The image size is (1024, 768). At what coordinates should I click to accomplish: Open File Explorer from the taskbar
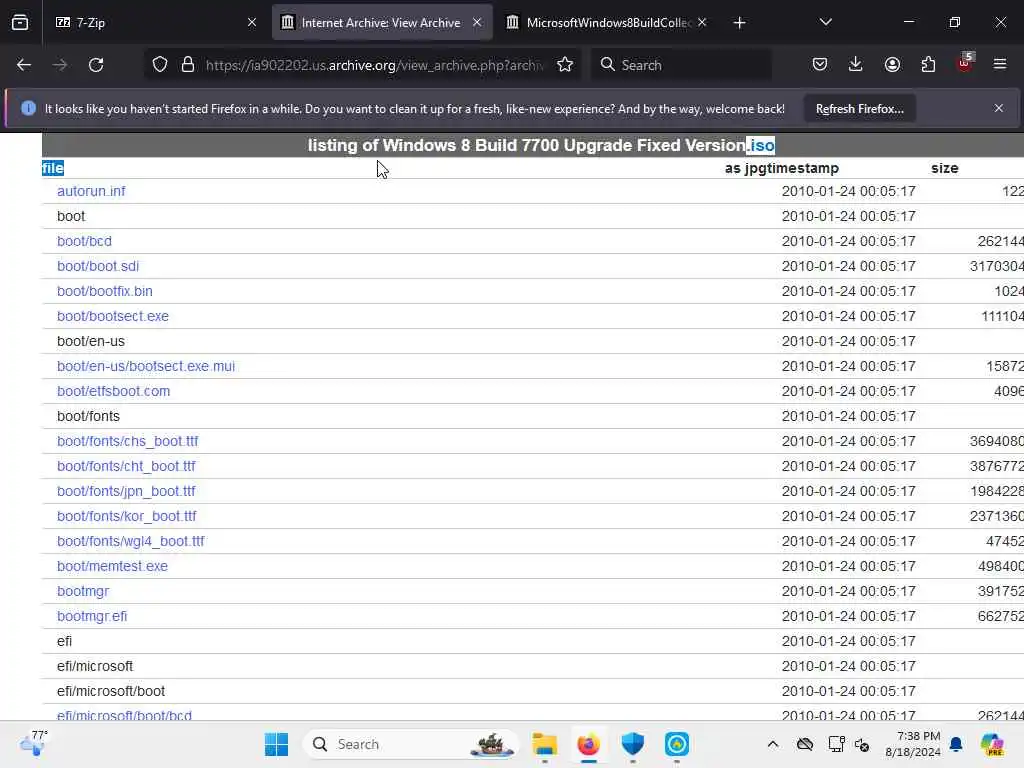click(x=545, y=744)
